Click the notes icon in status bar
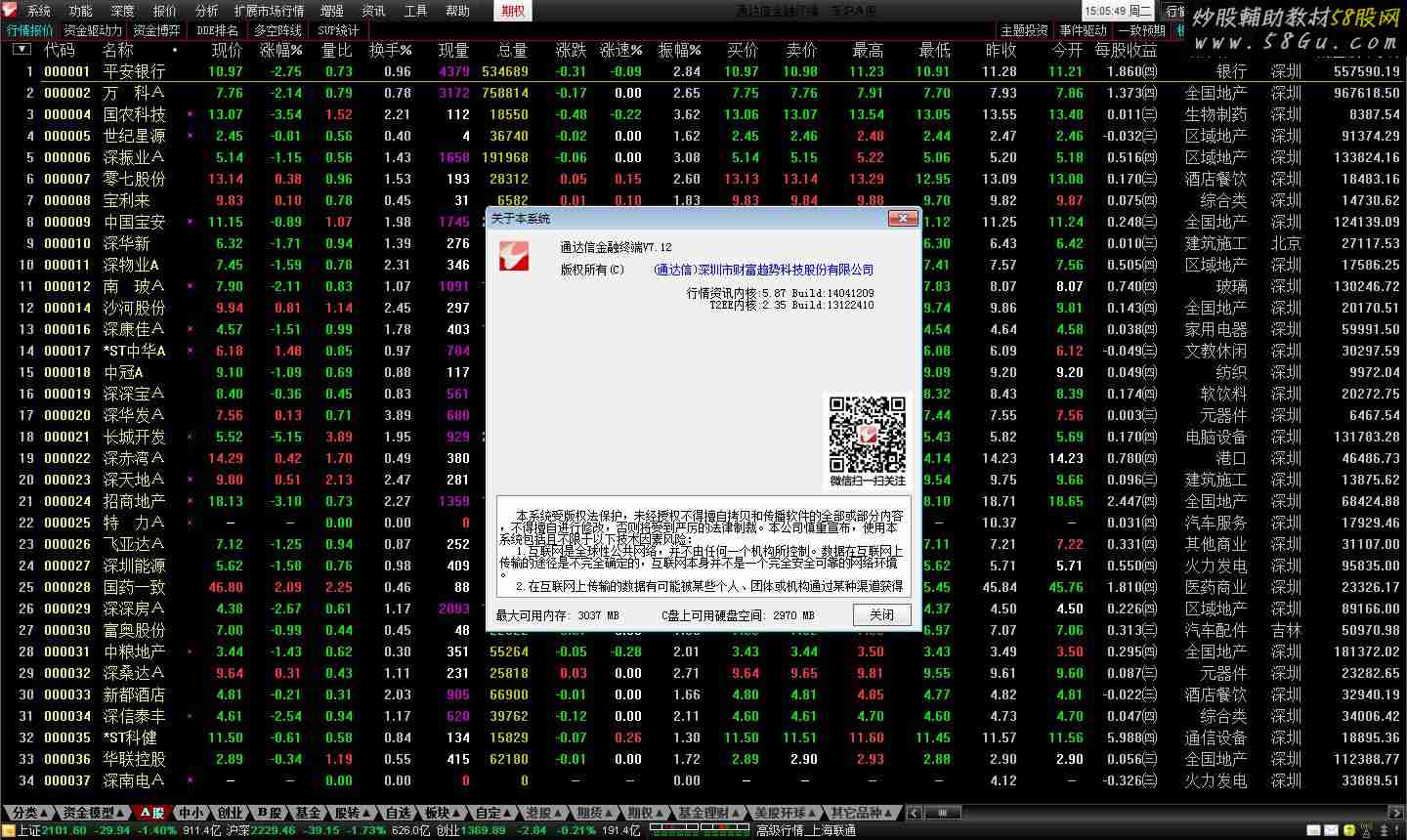1407x840 pixels. [1313, 830]
